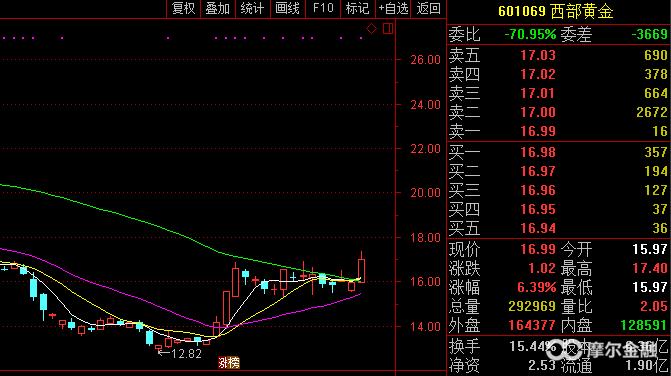671x376 pixels.
Task: Select the 统计 statistics button
Action: tap(252, 9)
